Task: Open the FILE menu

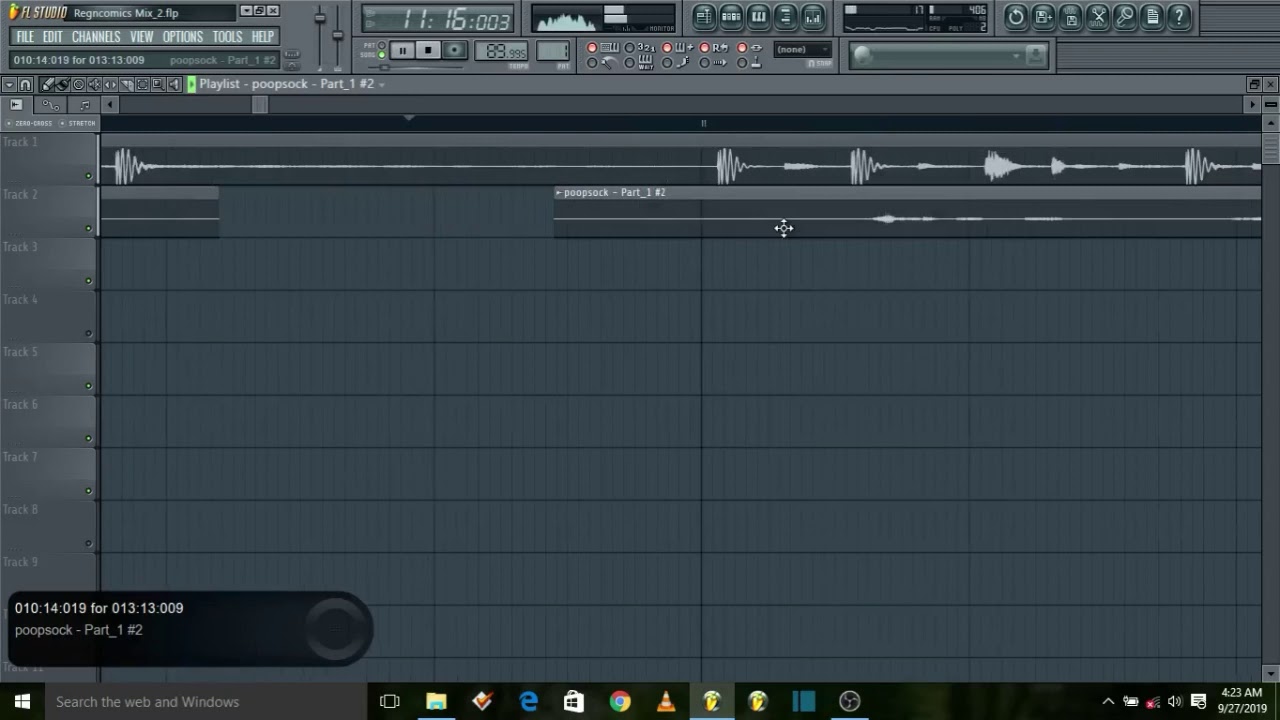Action: tap(25, 36)
